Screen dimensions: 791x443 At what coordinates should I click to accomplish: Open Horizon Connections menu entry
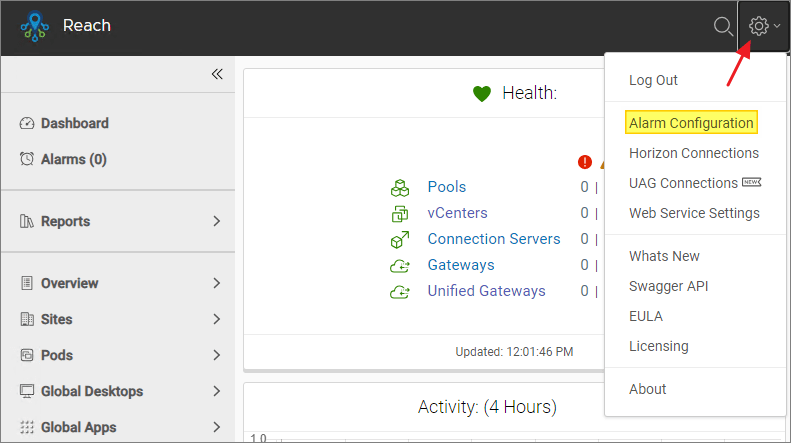pos(693,153)
